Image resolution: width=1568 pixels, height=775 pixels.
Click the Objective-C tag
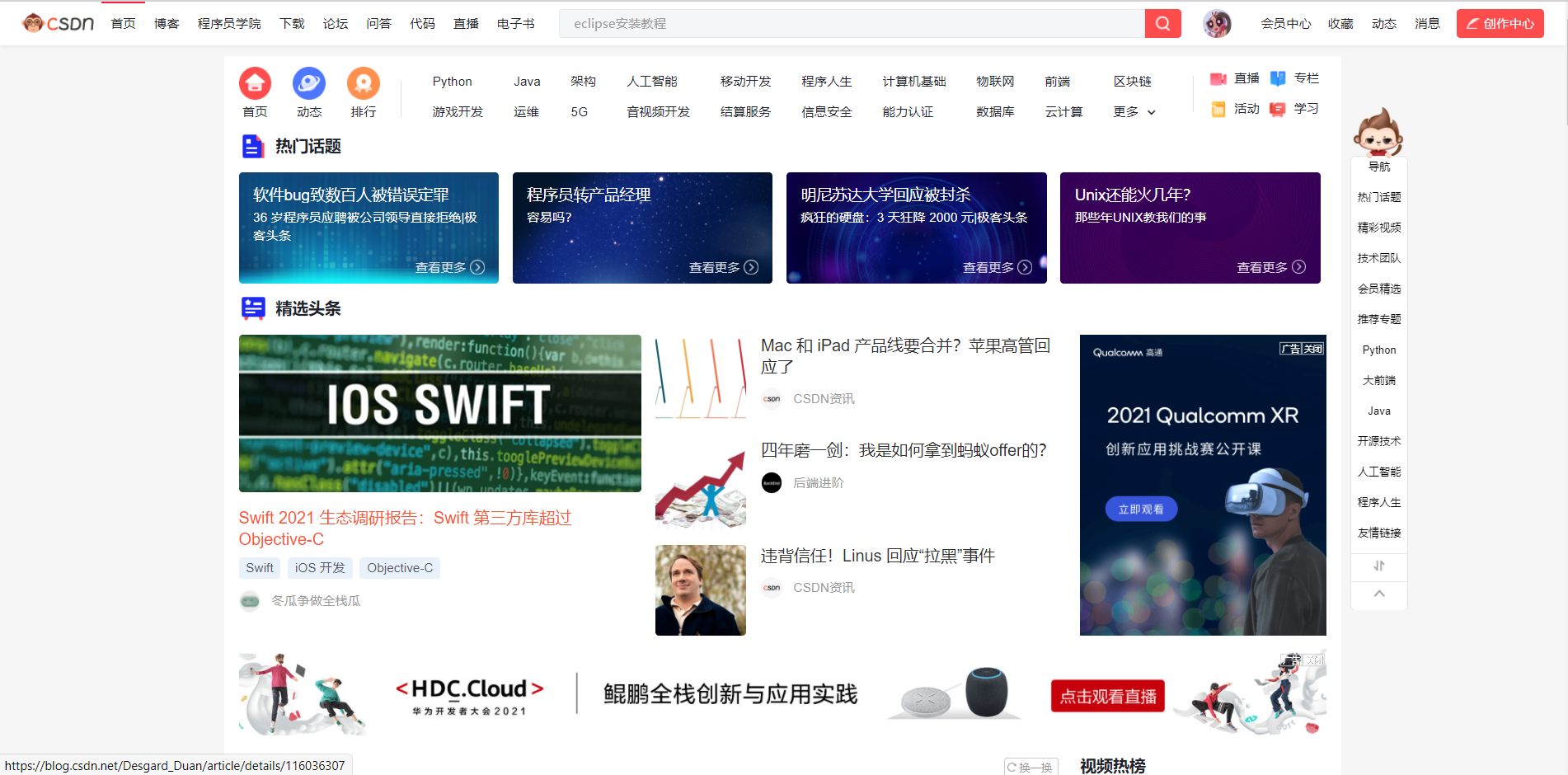tap(400, 568)
